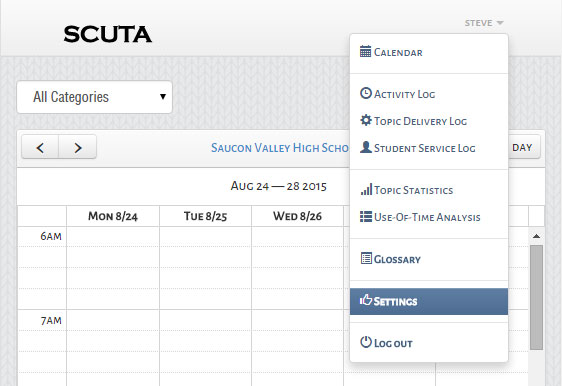Click the SCUTA logo
The height and width of the screenshot is (386, 562).
click(x=108, y=34)
